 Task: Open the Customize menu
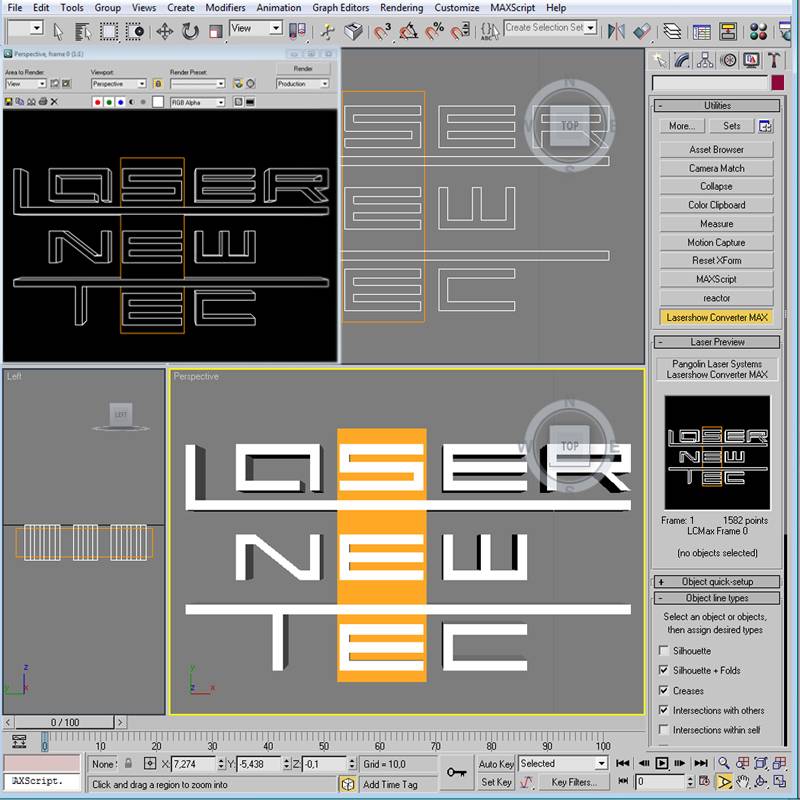click(x=457, y=8)
